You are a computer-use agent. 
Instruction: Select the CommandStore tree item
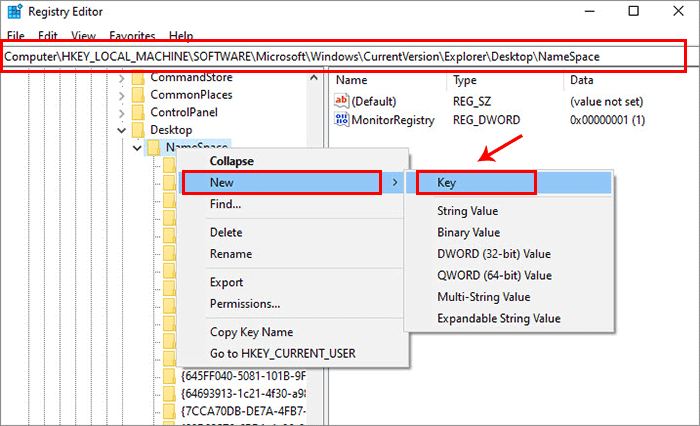tap(192, 77)
